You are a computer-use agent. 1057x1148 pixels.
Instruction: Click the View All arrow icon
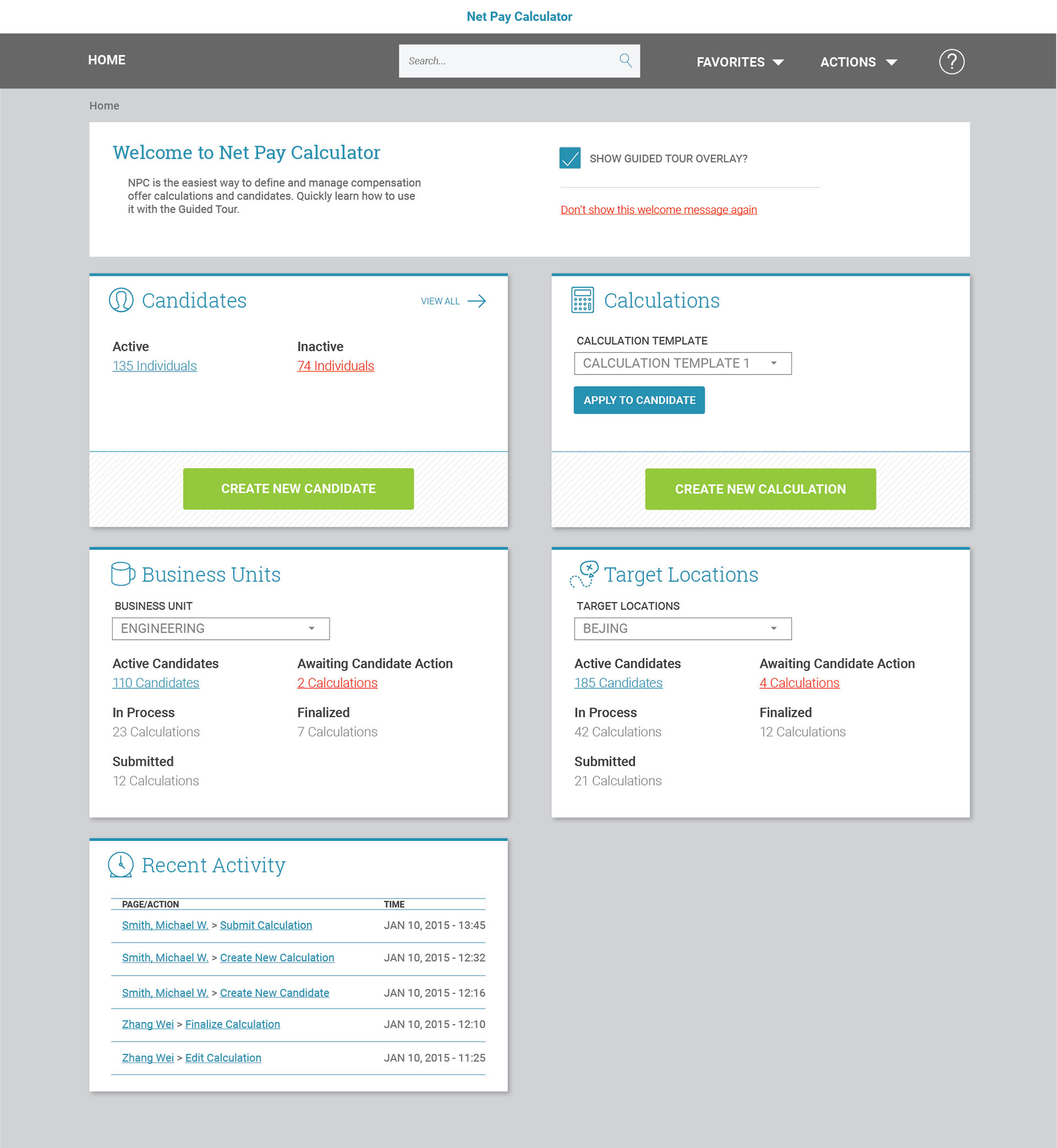pyautogui.click(x=476, y=301)
